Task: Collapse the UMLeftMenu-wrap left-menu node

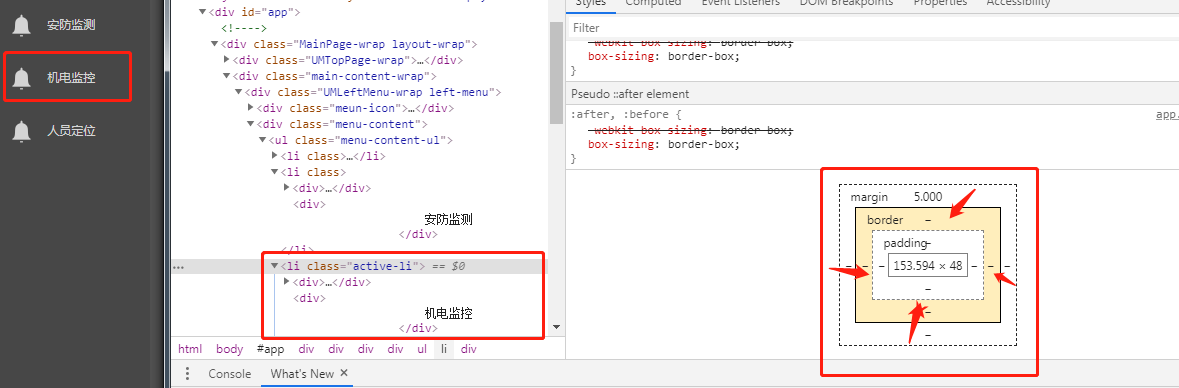Action: click(238, 92)
